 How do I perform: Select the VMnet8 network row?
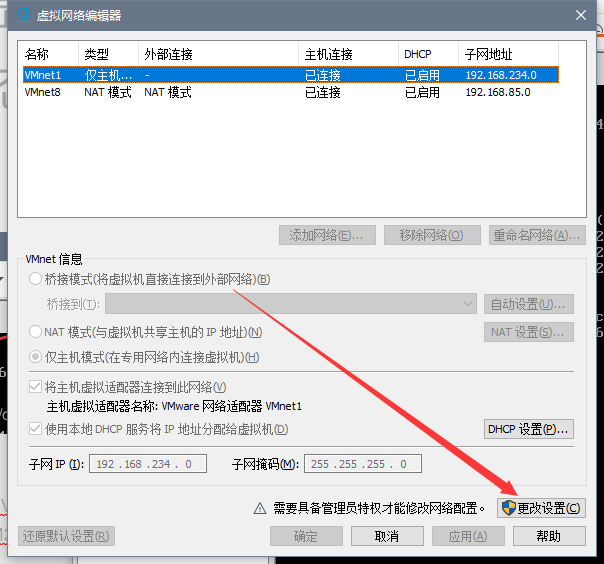pos(291,92)
